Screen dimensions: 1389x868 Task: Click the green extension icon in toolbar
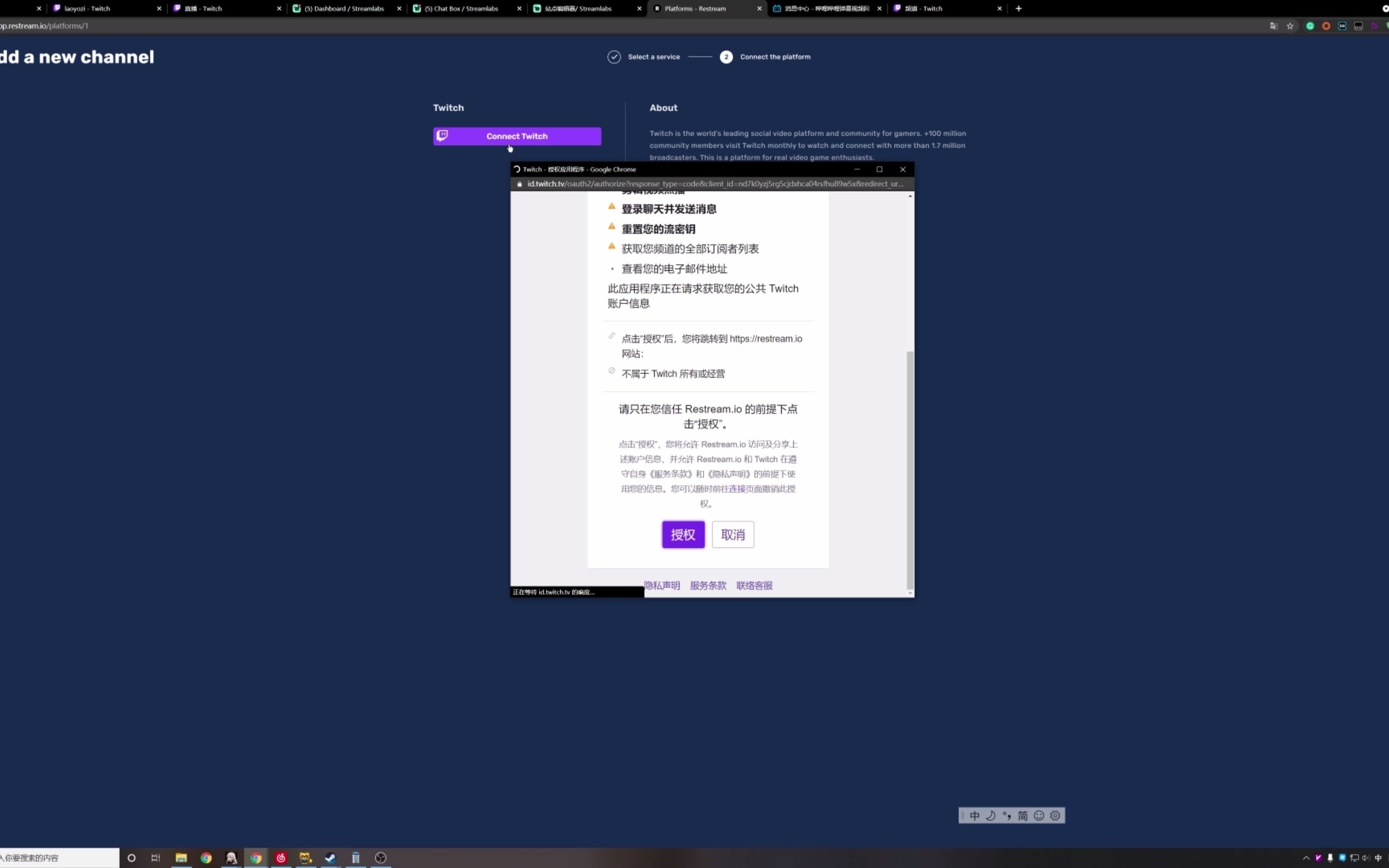pyautogui.click(x=1310, y=26)
